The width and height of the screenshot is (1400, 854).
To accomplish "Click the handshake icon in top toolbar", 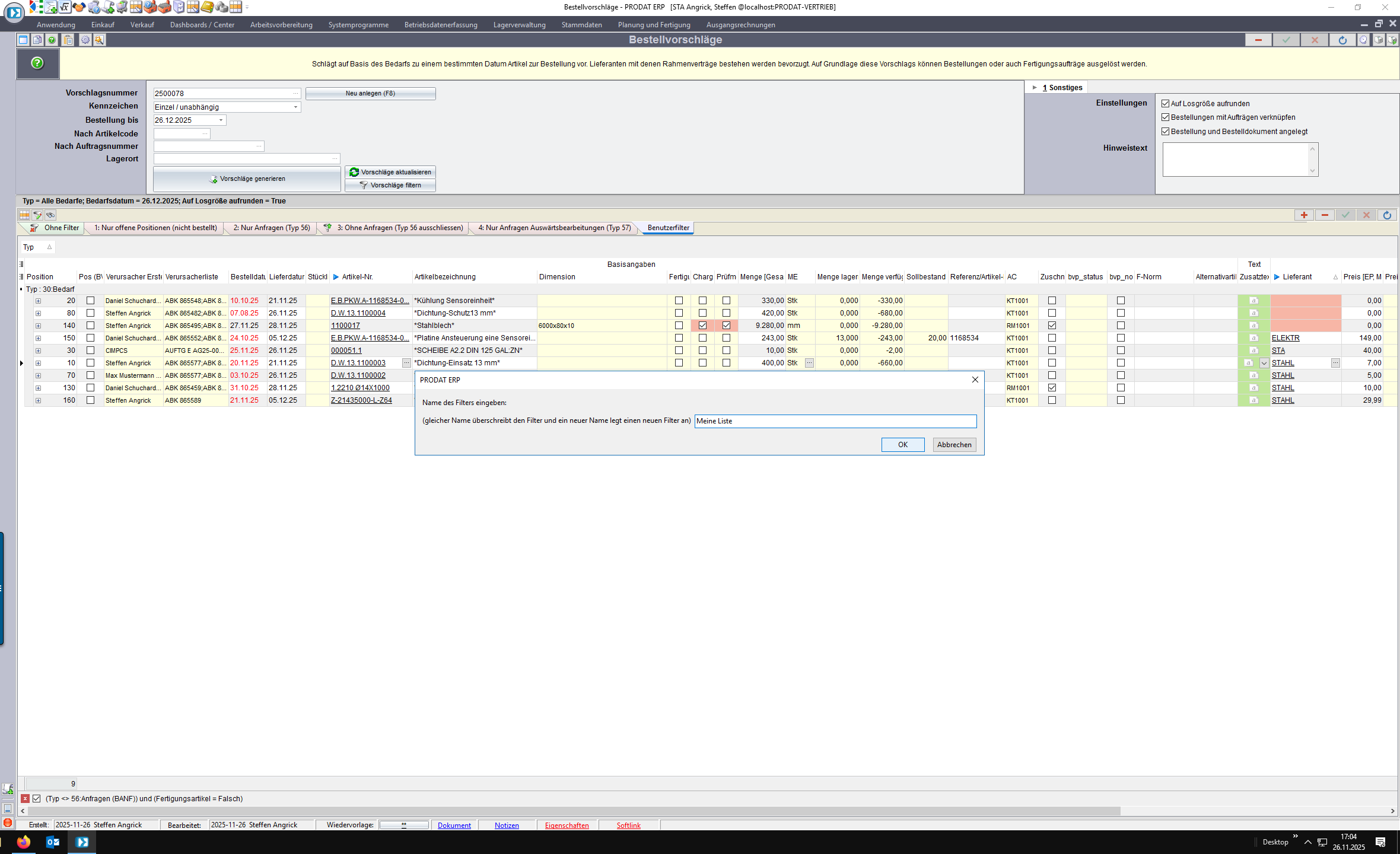I will (x=79, y=7).
